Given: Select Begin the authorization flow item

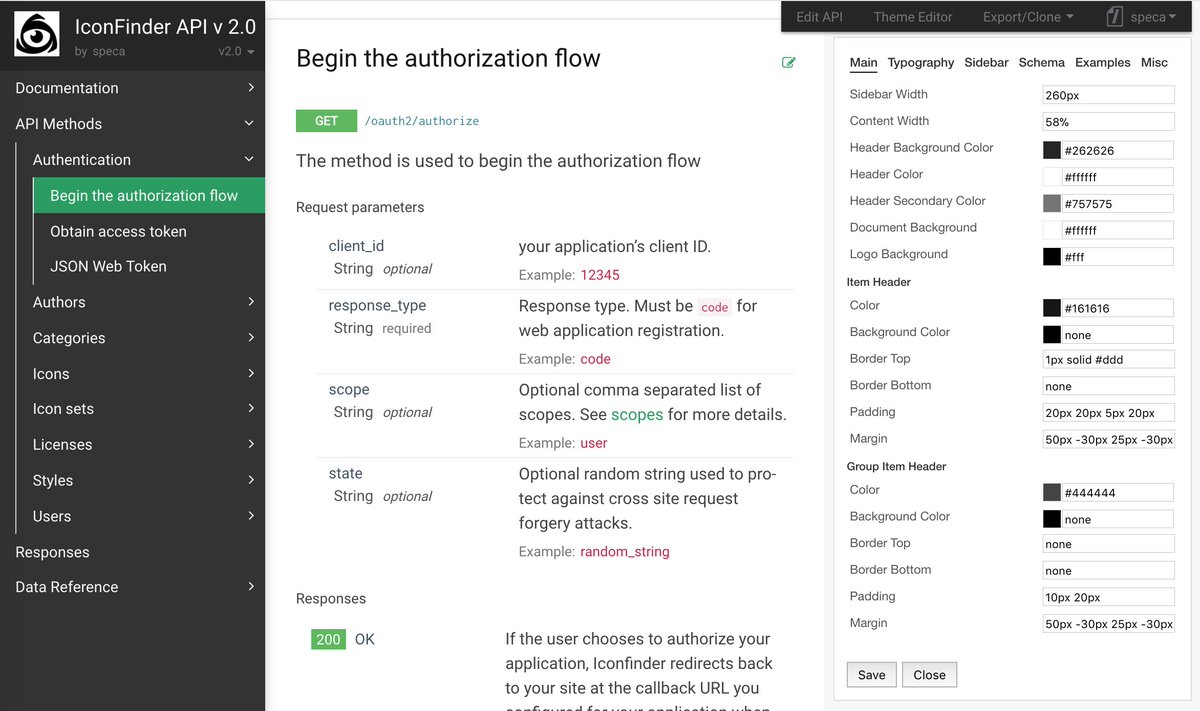Looking at the screenshot, I should 149,195.
